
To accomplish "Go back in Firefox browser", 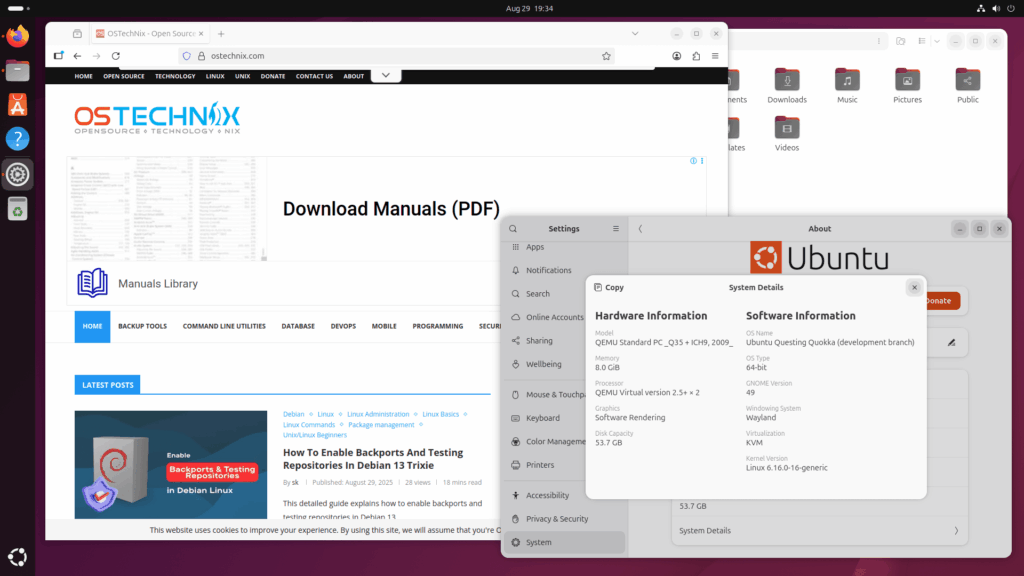I will [77, 56].
